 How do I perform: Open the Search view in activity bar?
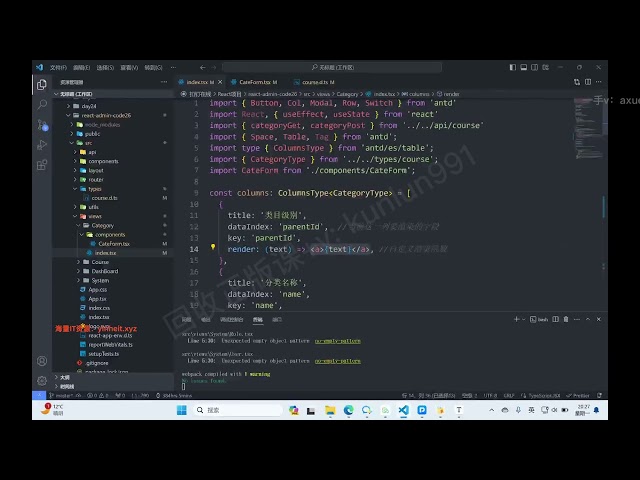(x=42, y=104)
